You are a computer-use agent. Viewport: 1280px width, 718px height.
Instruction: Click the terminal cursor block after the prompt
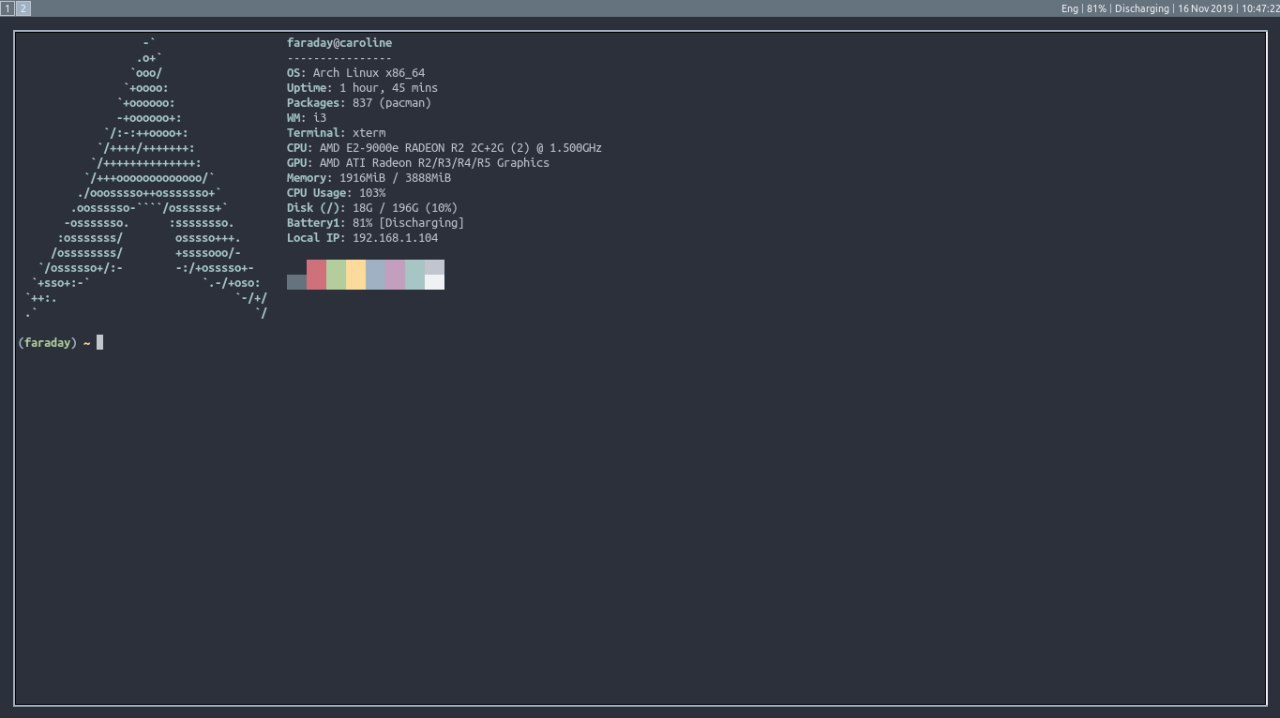100,343
